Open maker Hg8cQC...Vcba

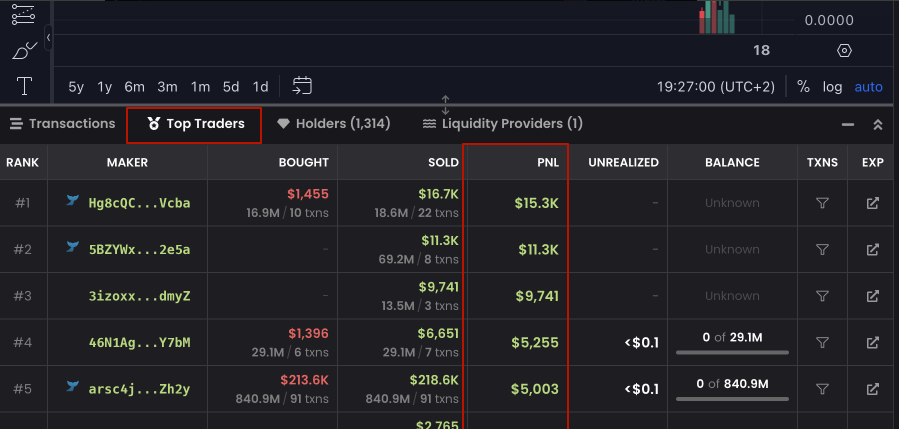click(x=139, y=203)
